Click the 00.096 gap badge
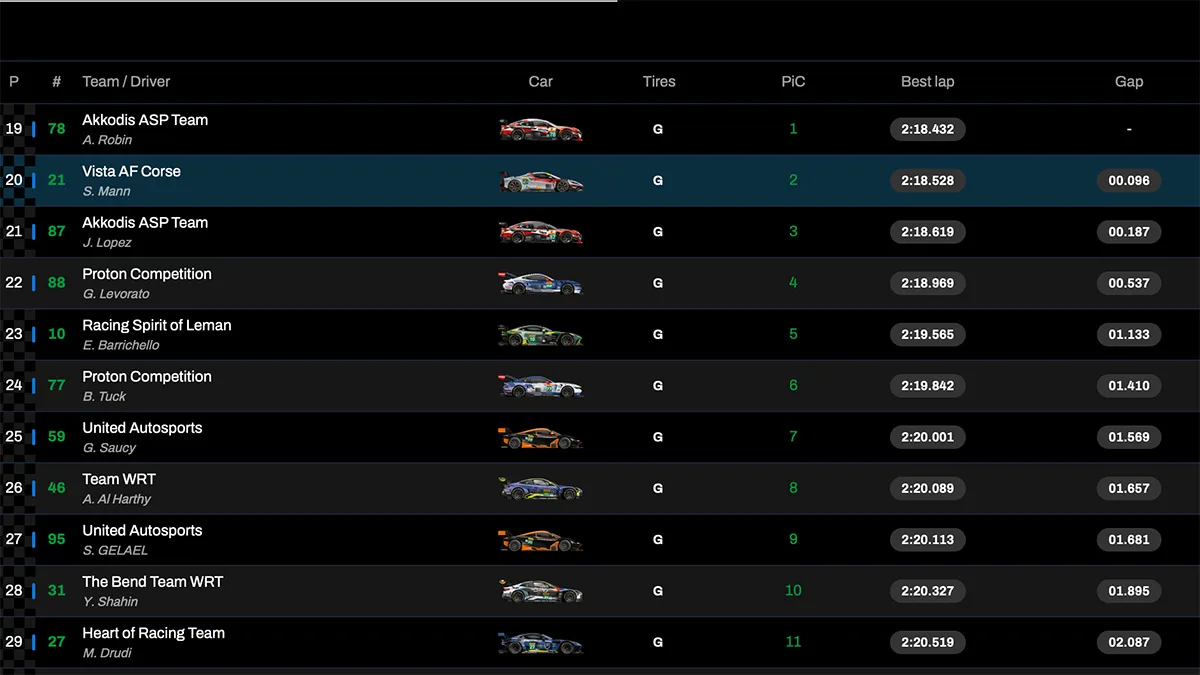The width and height of the screenshot is (1200, 675). [1128, 181]
